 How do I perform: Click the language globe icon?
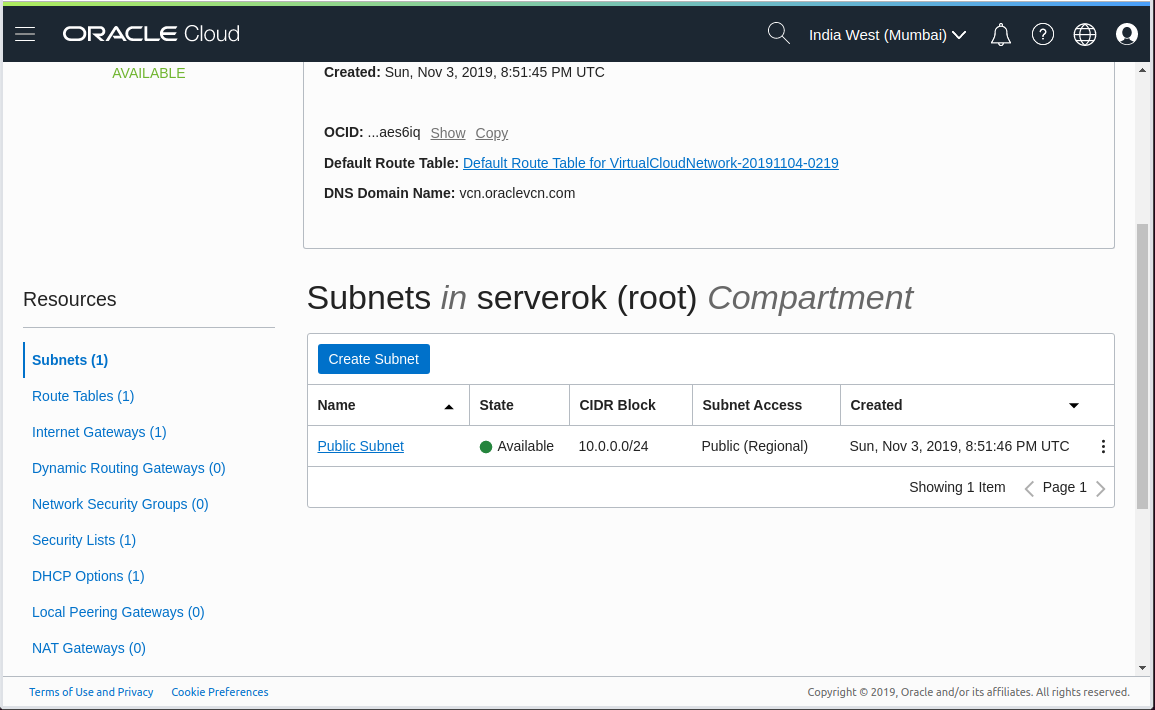coord(1084,34)
